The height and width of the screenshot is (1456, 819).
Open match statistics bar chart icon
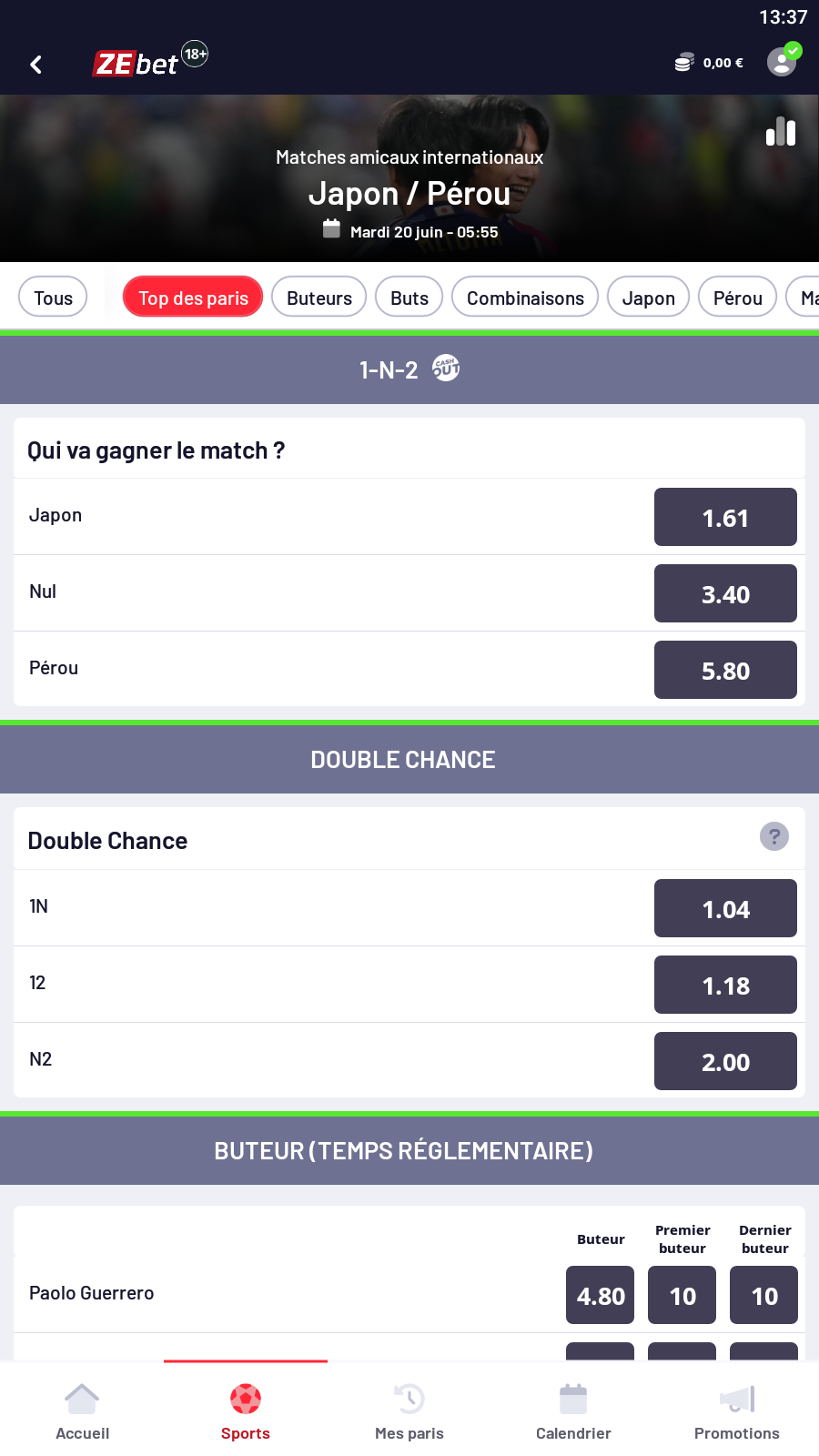coord(781,132)
